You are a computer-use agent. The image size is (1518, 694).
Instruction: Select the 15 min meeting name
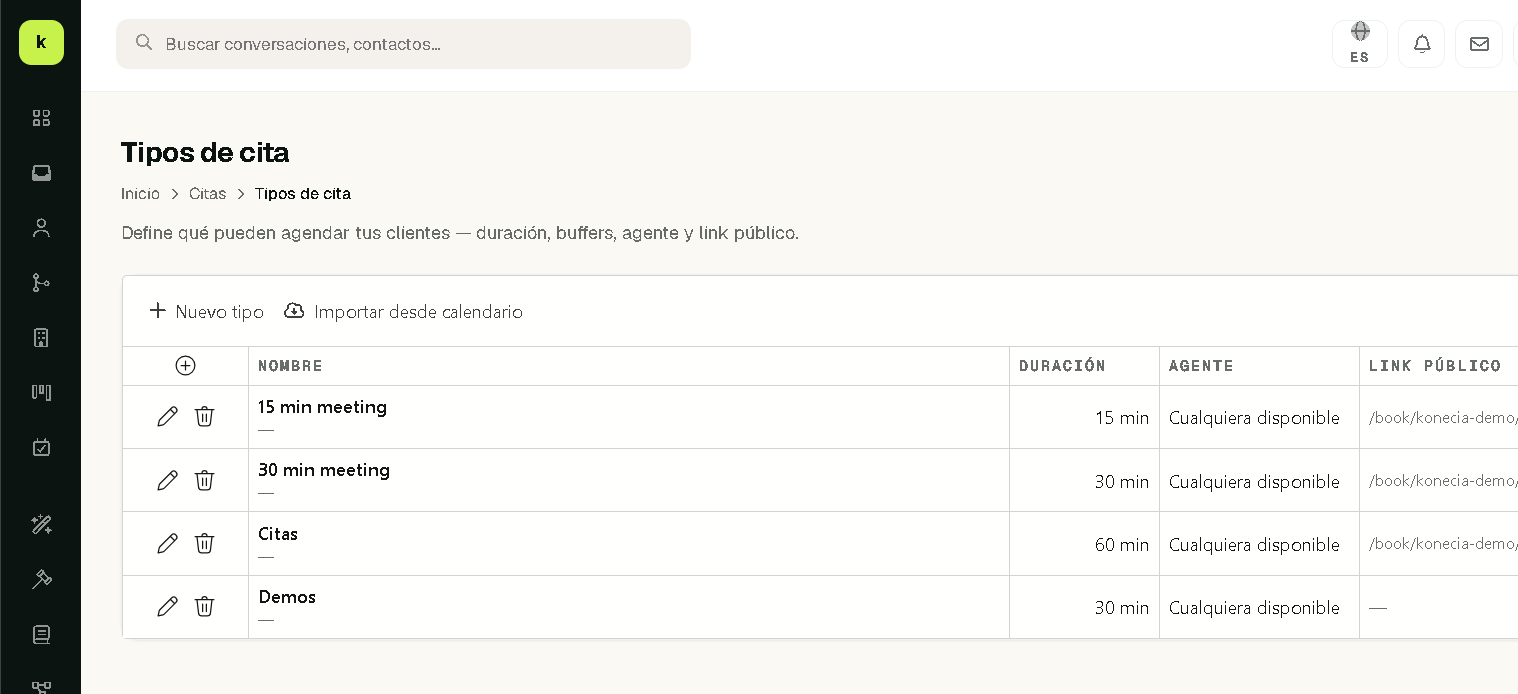(x=322, y=407)
